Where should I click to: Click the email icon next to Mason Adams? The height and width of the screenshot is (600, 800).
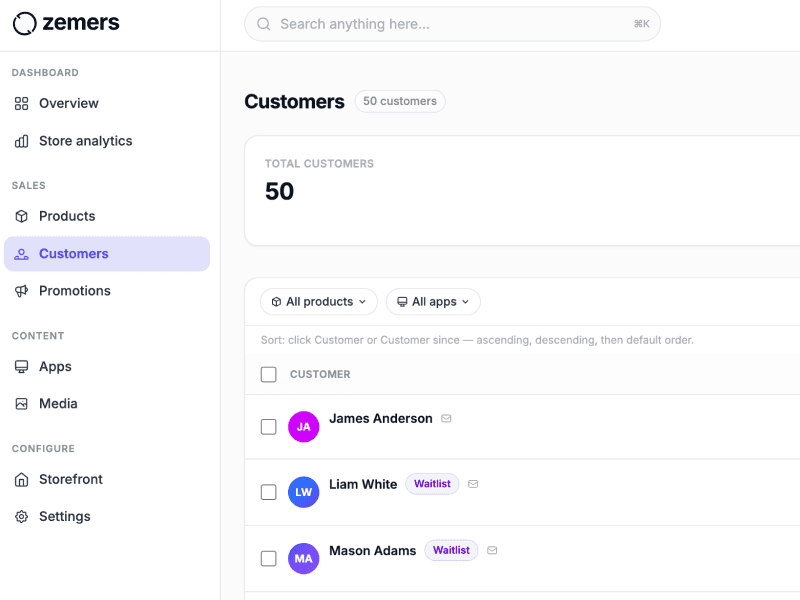pos(492,551)
